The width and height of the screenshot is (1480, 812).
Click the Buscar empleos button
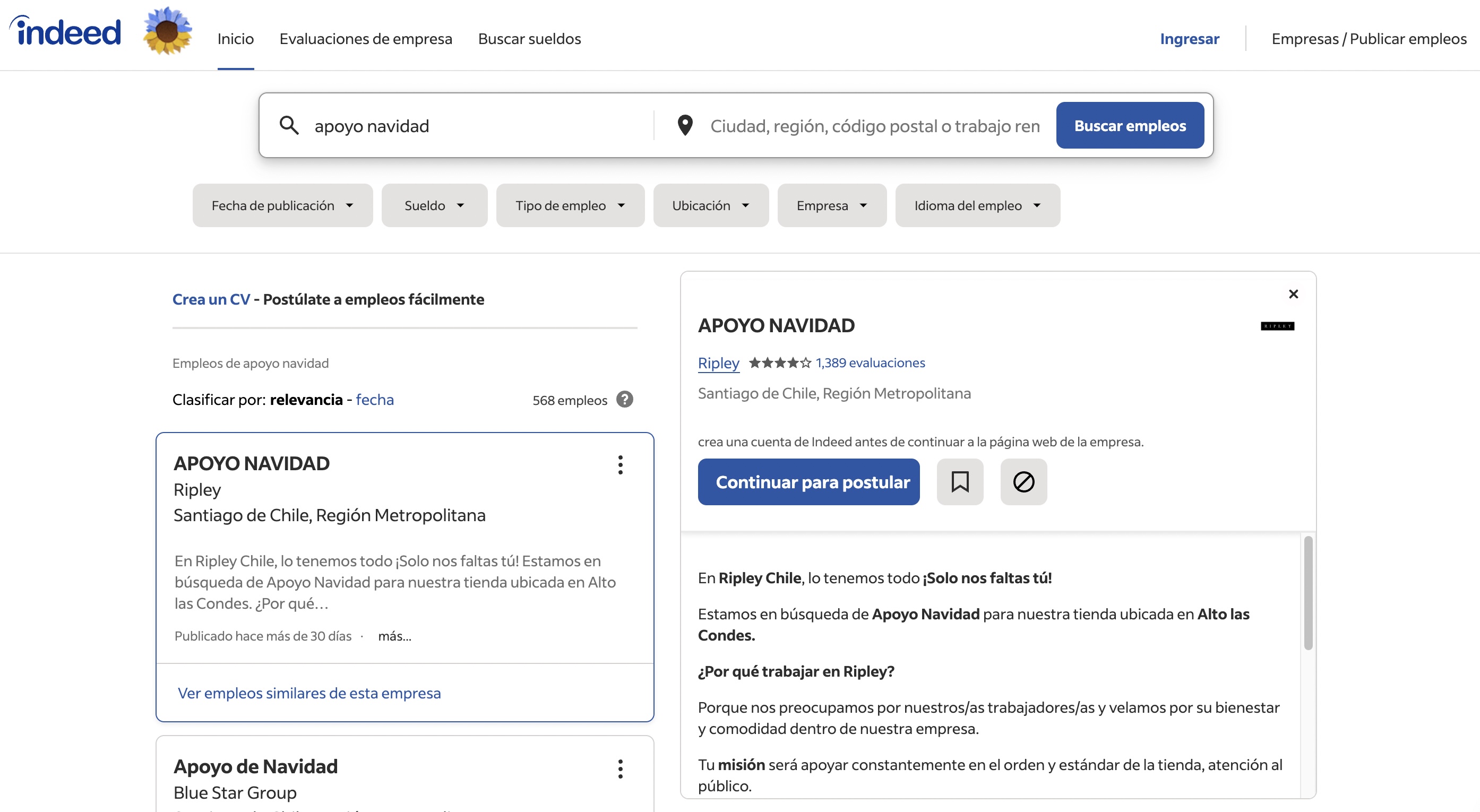(1130, 125)
